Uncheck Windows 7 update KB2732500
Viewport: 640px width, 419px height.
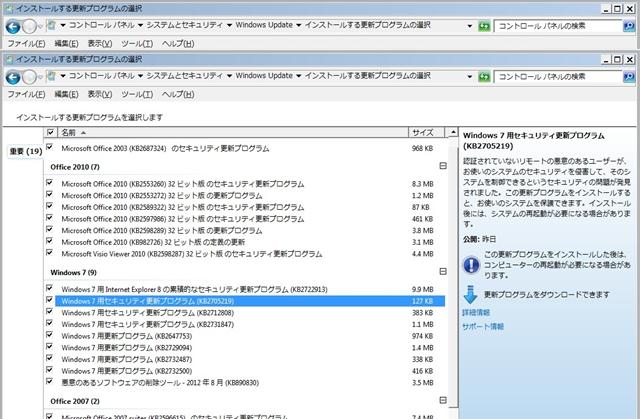(x=50, y=370)
